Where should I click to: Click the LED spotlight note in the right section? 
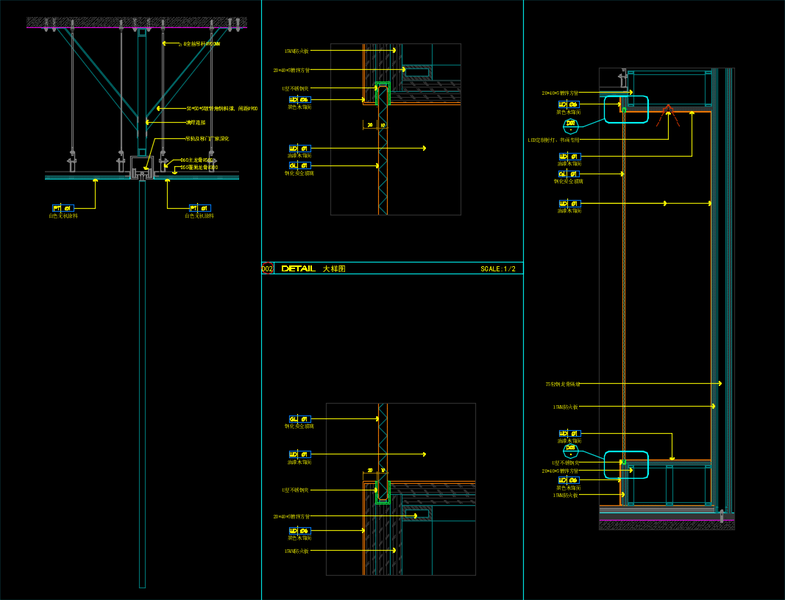tap(553, 140)
